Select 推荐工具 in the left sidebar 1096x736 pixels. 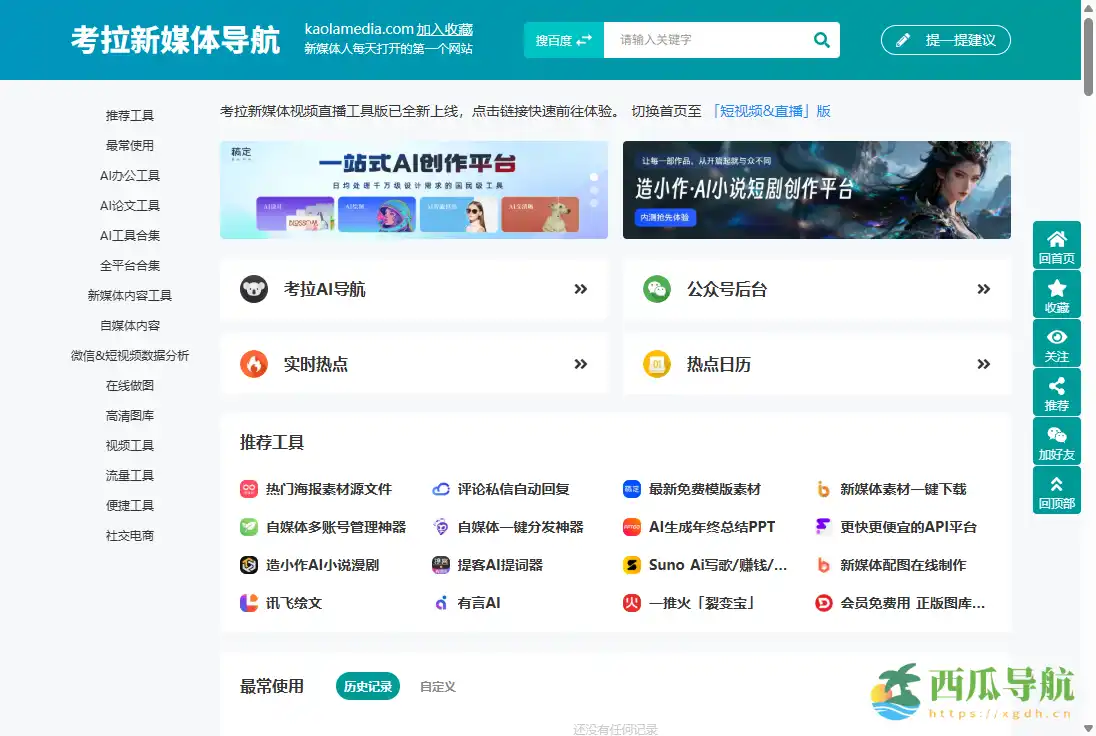pyautogui.click(x=130, y=115)
